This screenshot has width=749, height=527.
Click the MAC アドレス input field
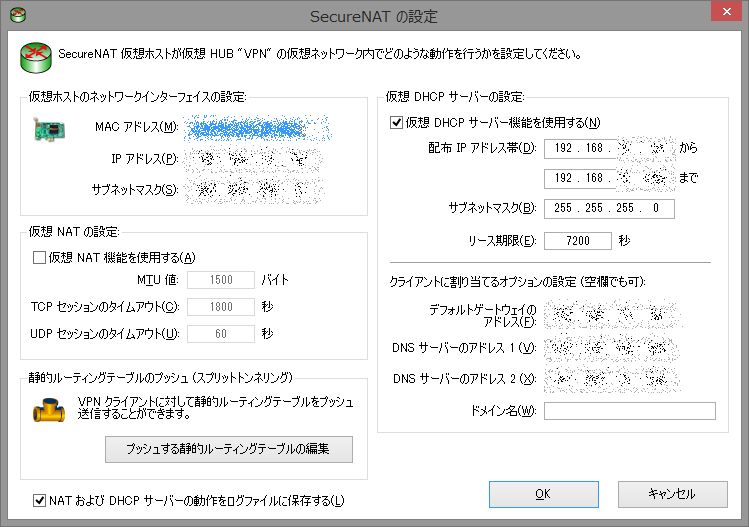coord(257,128)
